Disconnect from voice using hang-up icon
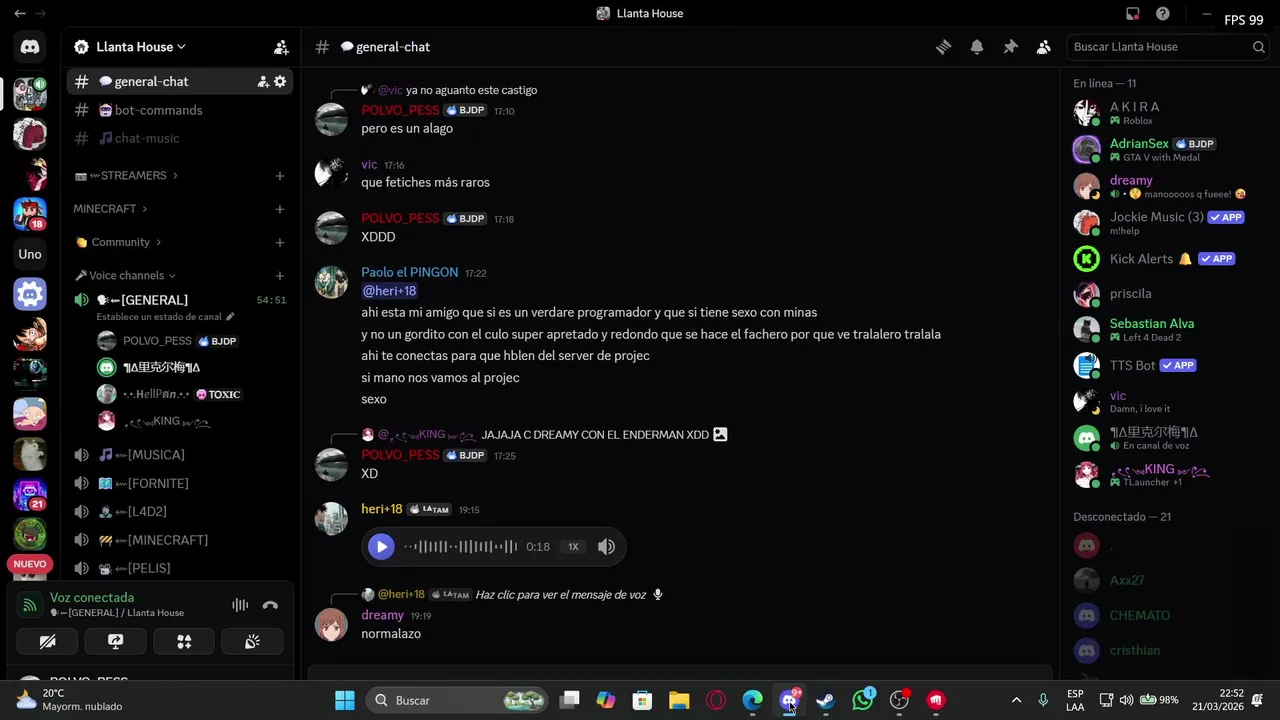 [x=270, y=605]
